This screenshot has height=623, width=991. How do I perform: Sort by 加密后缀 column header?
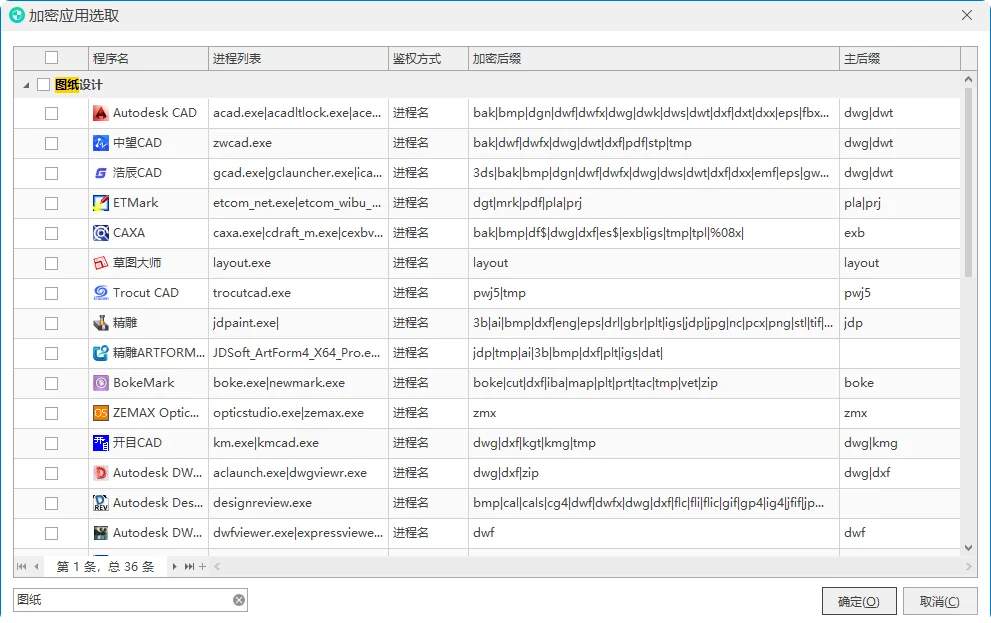[654, 59]
